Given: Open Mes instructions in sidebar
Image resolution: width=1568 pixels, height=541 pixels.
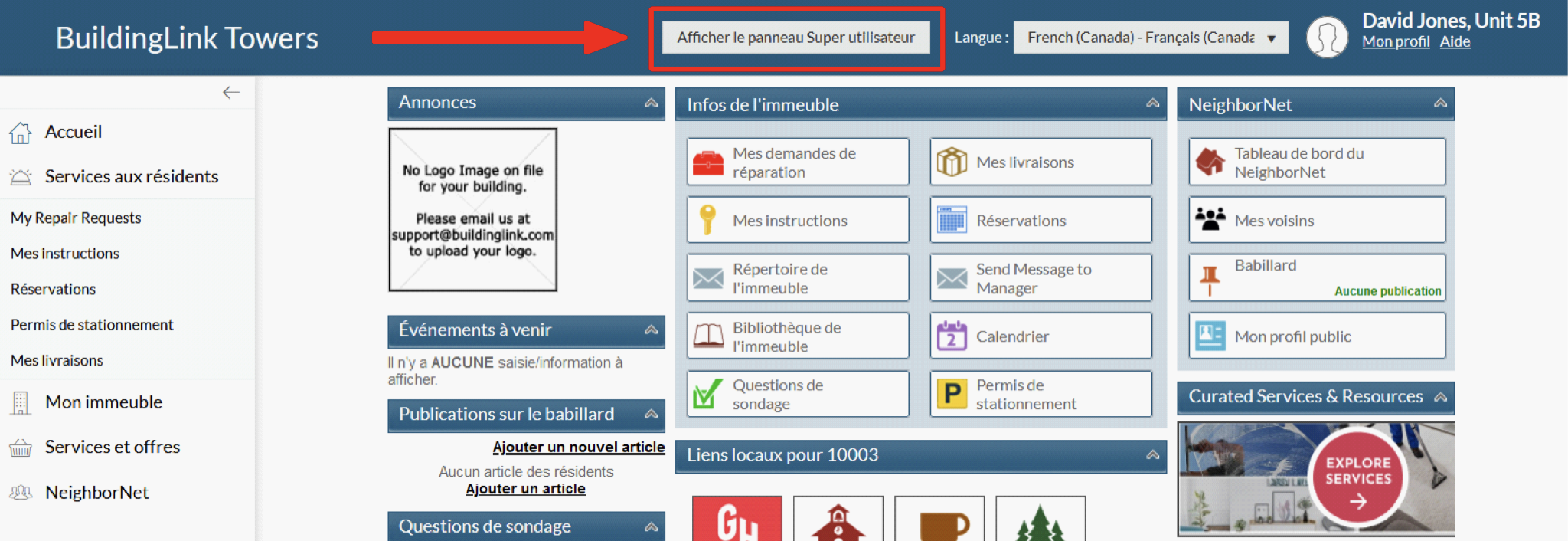Looking at the screenshot, I should pos(65,254).
